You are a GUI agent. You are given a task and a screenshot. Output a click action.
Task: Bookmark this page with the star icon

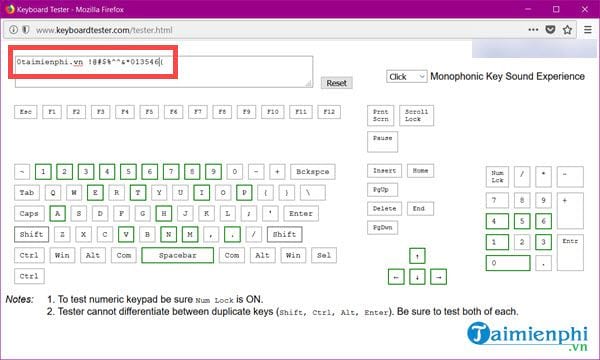(567, 29)
